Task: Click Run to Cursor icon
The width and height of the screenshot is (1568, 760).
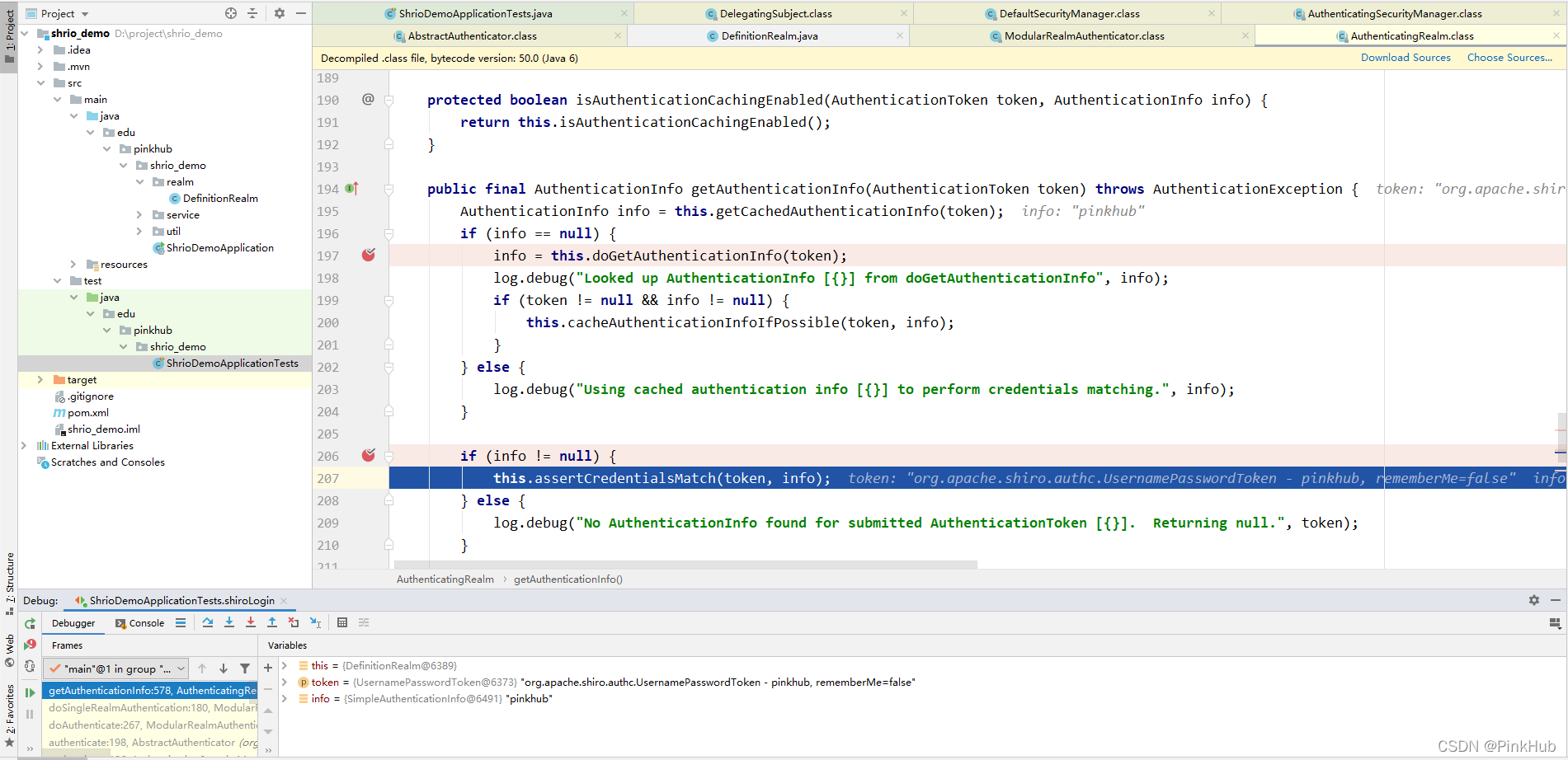Action: pyautogui.click(x=315, y=623)
